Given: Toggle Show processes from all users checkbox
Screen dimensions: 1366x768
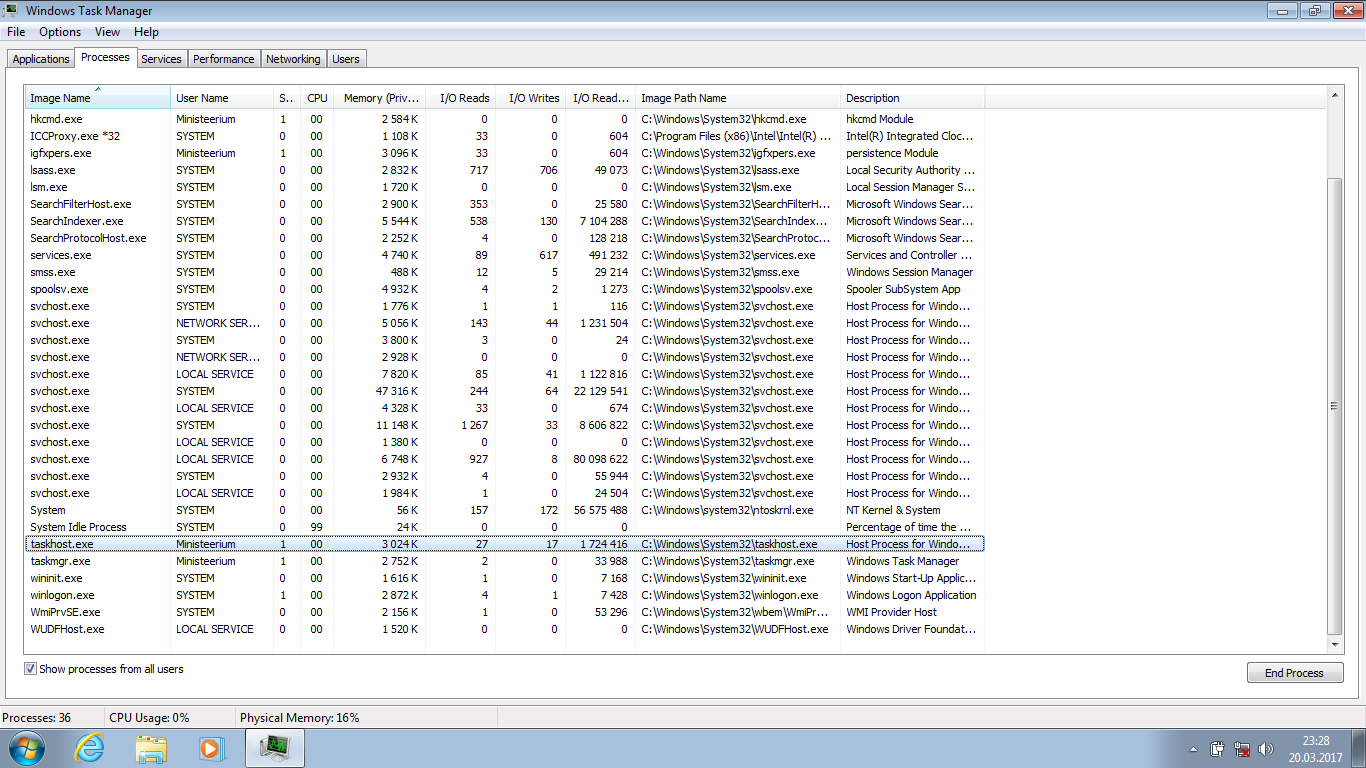Looking at the screenshot, I should click(31, 669).
